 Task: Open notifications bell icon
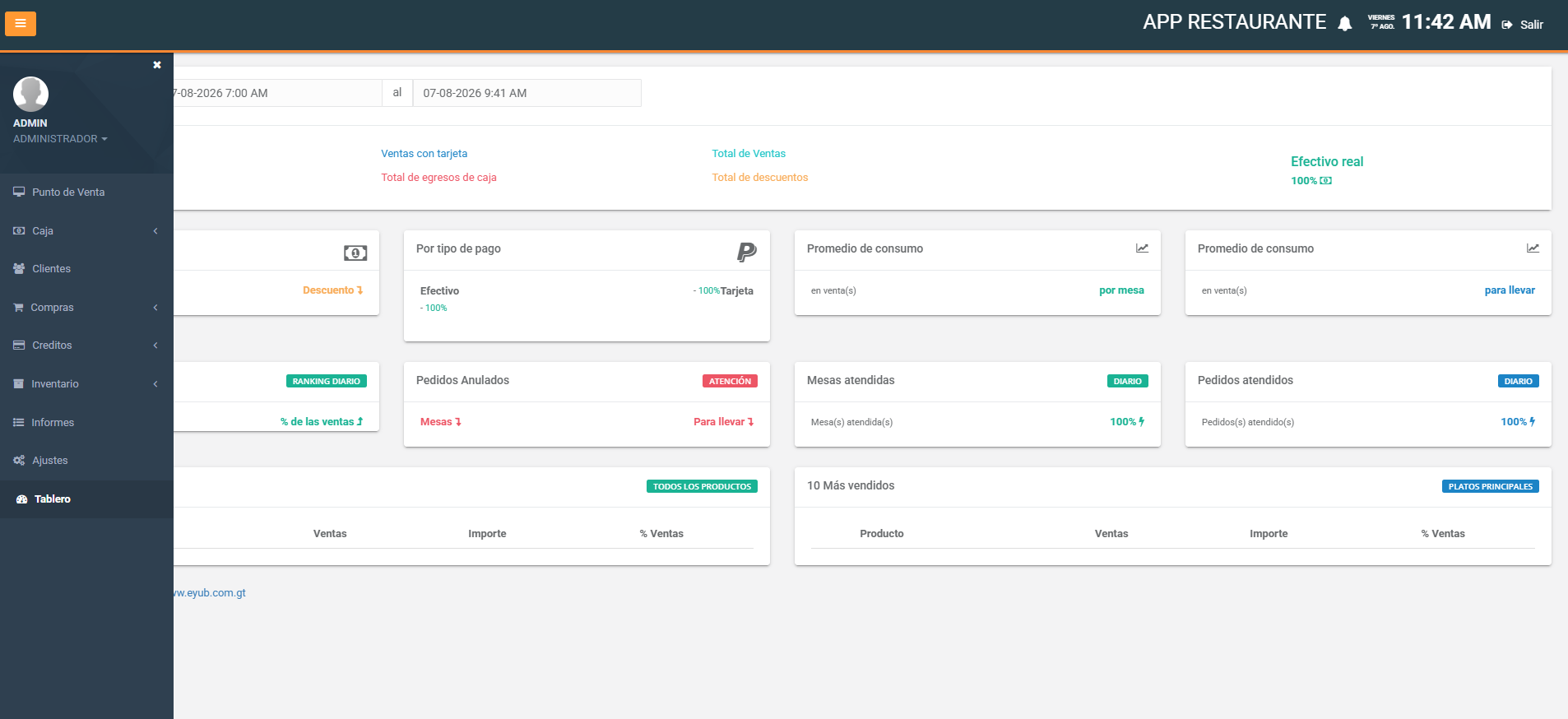(1345, 24)
